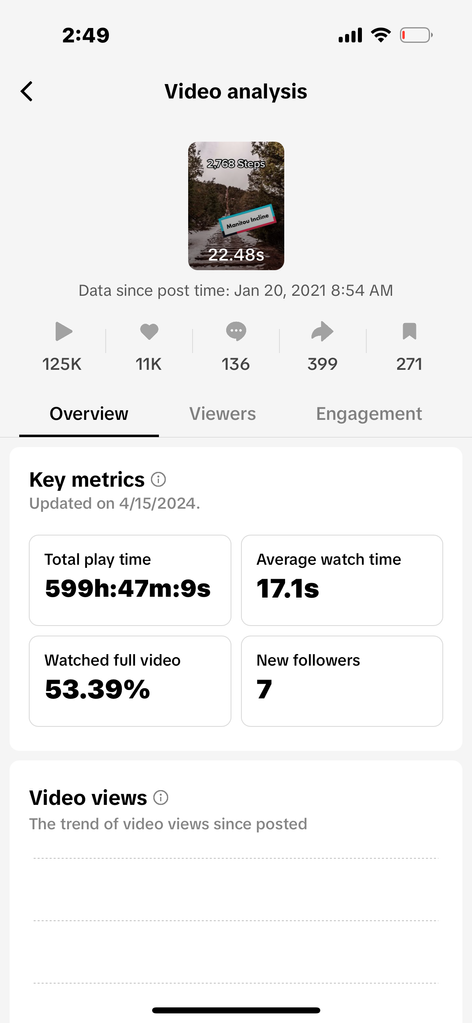Screen dimensions: 472x1023
Task: Tap the Total play time card
Action: point(130,581)
